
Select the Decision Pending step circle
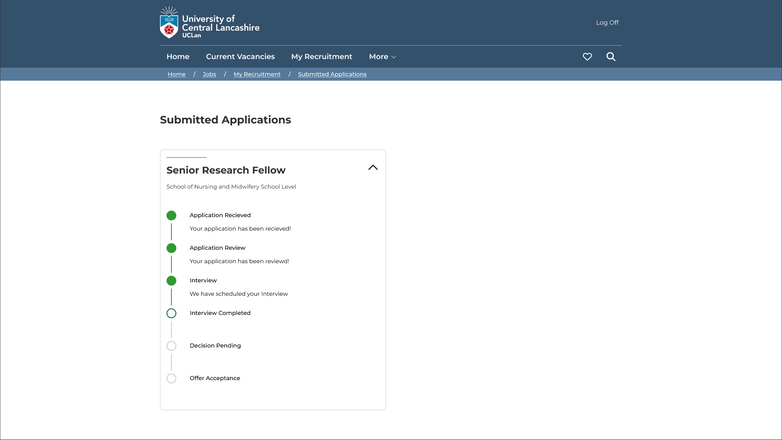[171, 346]
